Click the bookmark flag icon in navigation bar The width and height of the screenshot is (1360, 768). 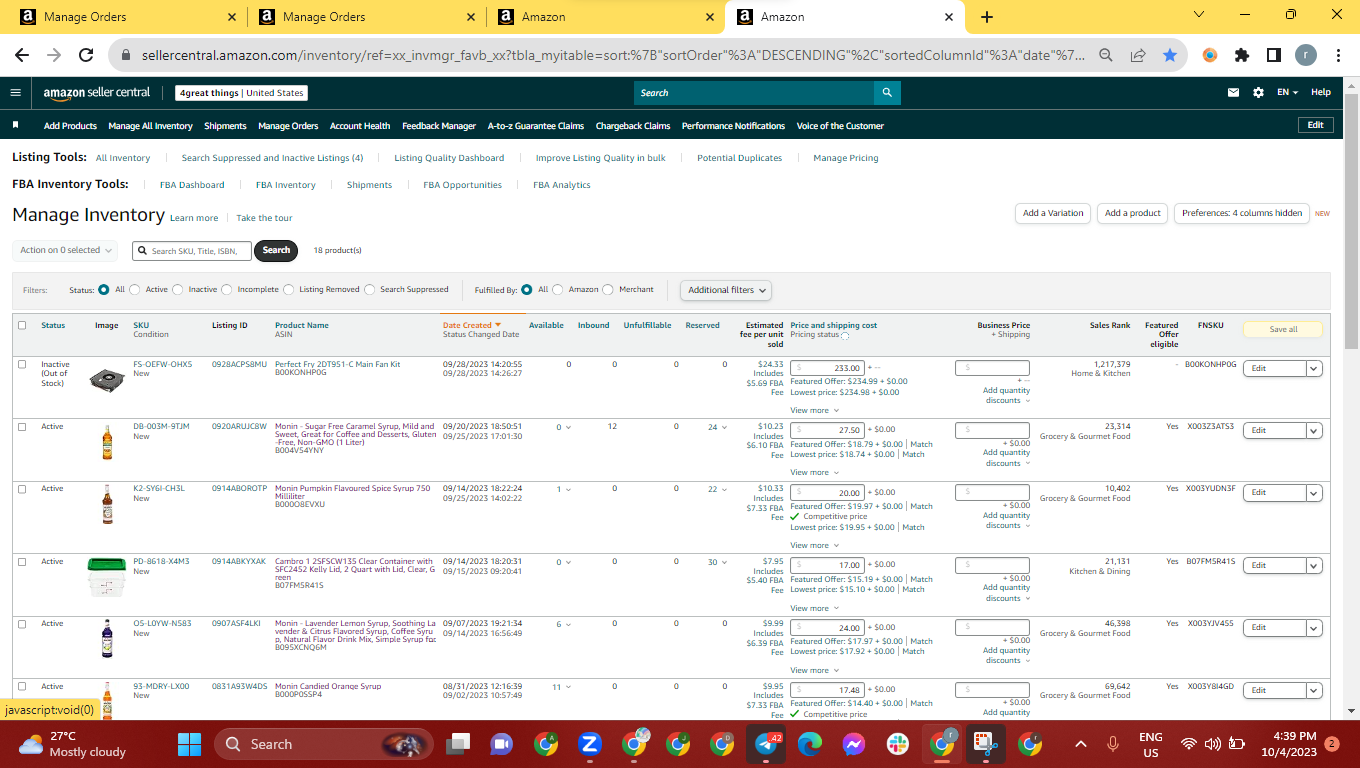(16, 126)
